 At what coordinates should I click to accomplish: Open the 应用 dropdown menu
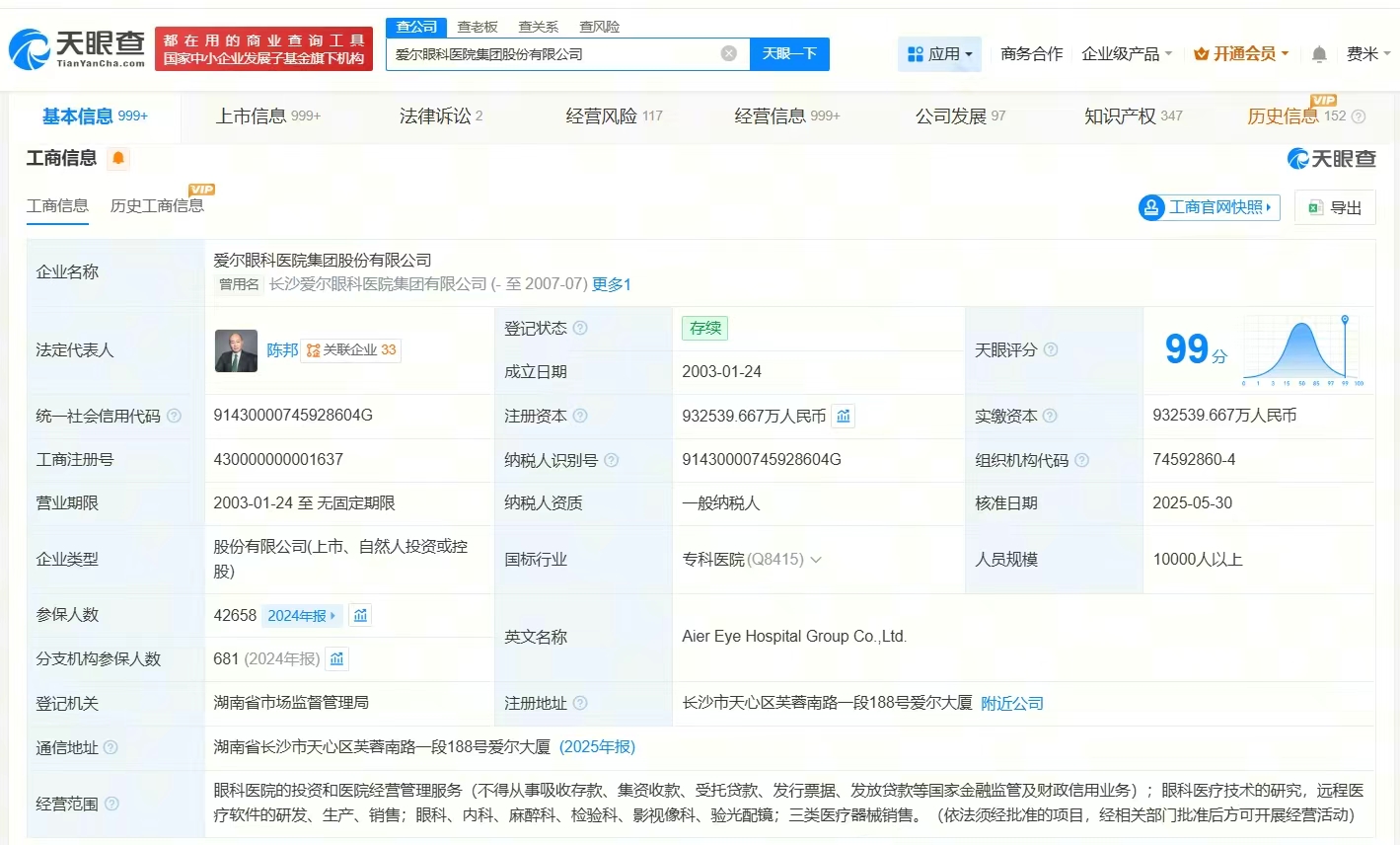pos(939,53)
